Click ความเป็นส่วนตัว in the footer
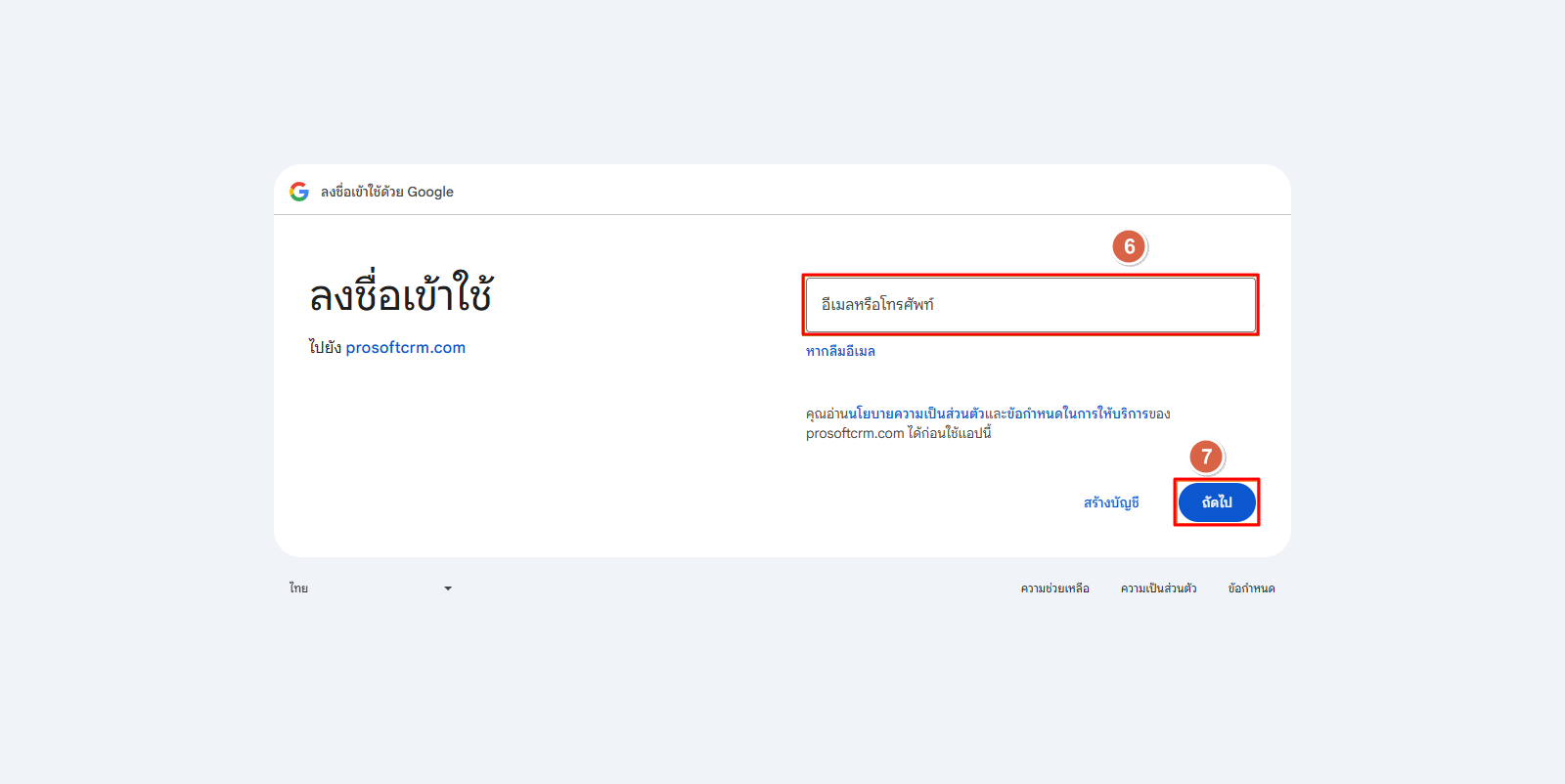Viewport: 1565px width, 784px height. [x=1158, y=588]
